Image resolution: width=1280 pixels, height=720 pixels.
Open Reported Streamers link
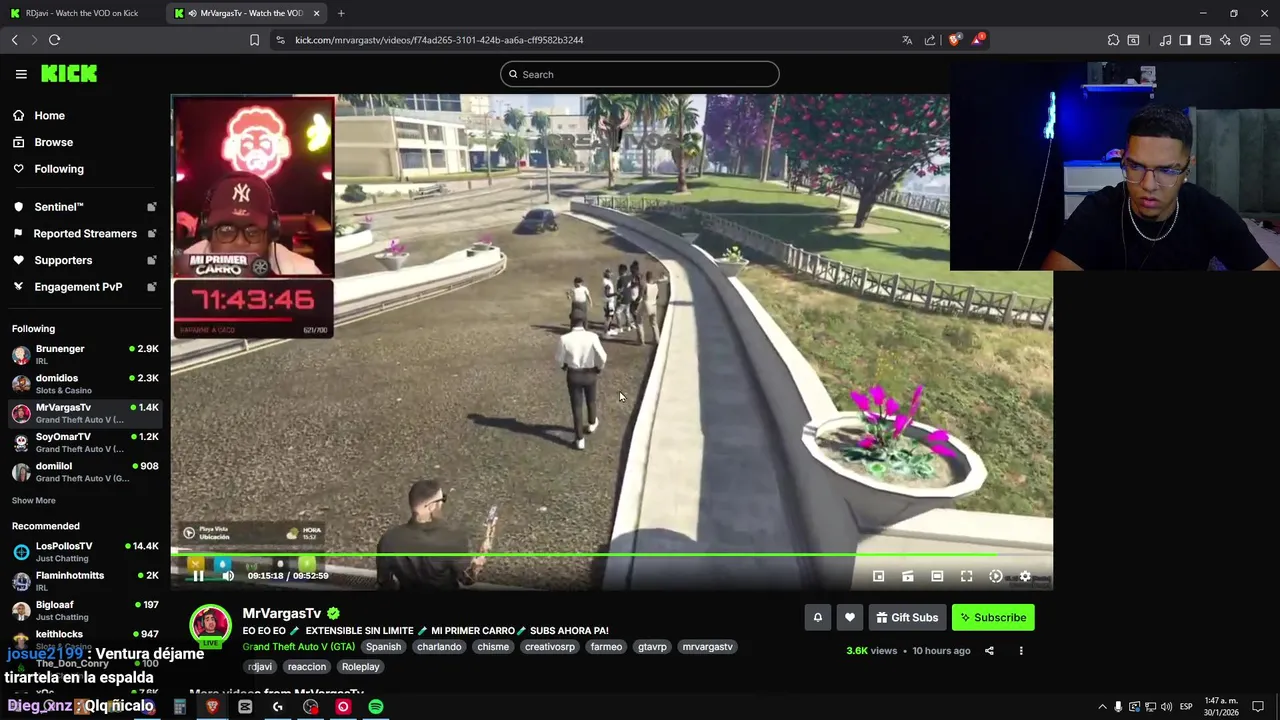pyautogui.click(x=85, y=233)
